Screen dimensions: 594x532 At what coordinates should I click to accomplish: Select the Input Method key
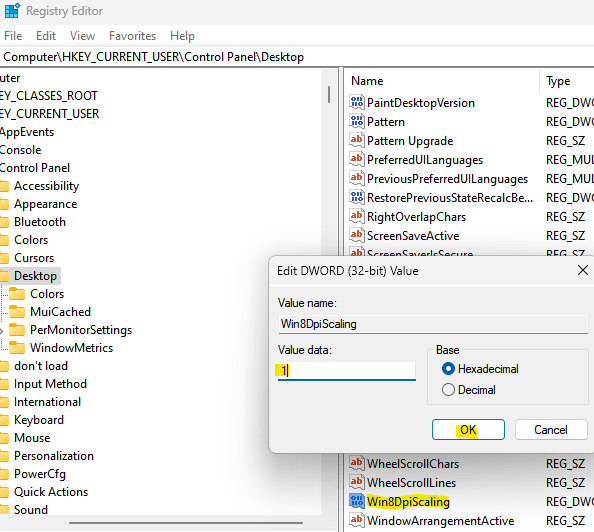pyautogui.click(x=50, y=384)
